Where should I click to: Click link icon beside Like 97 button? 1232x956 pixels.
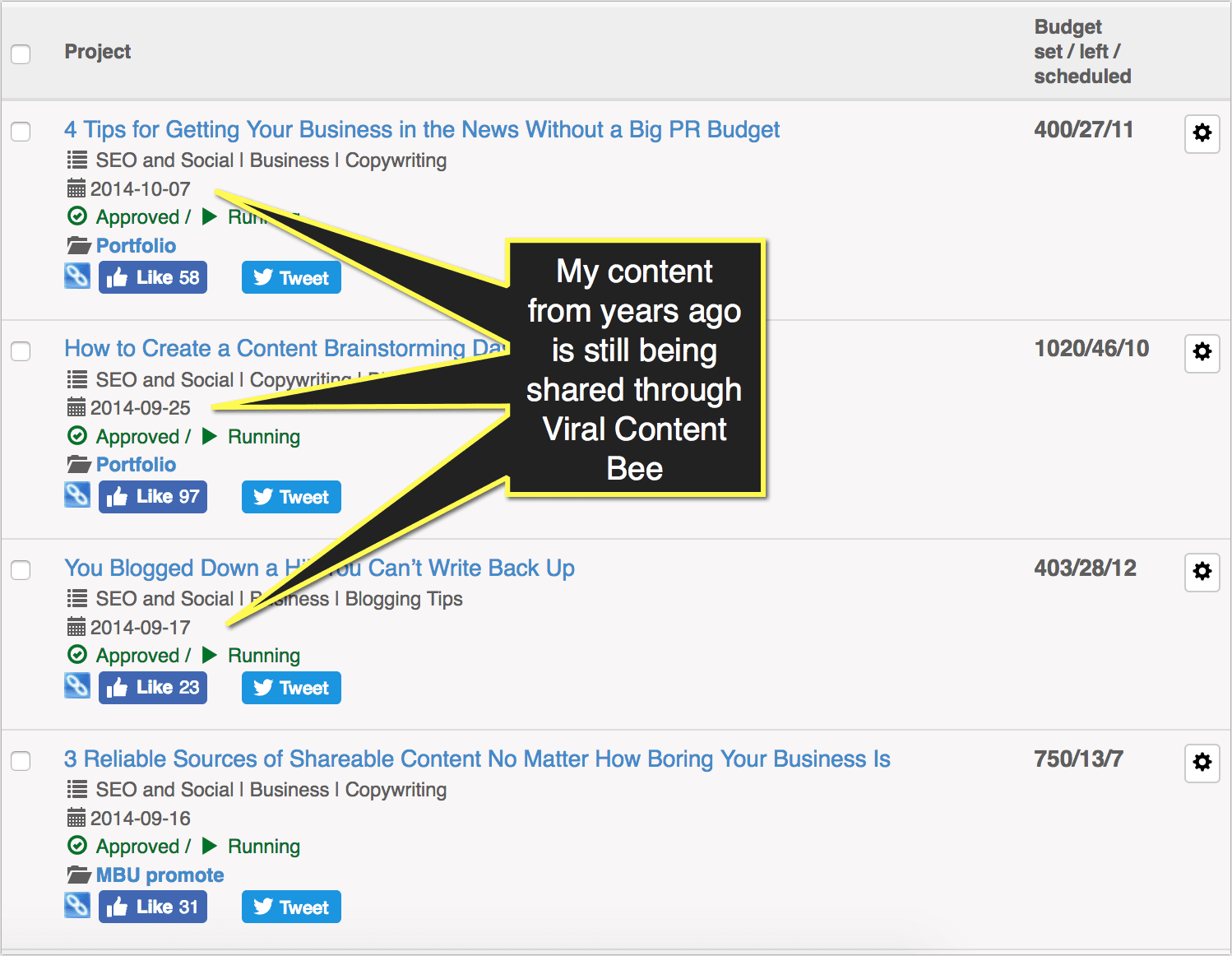[77, 495]
